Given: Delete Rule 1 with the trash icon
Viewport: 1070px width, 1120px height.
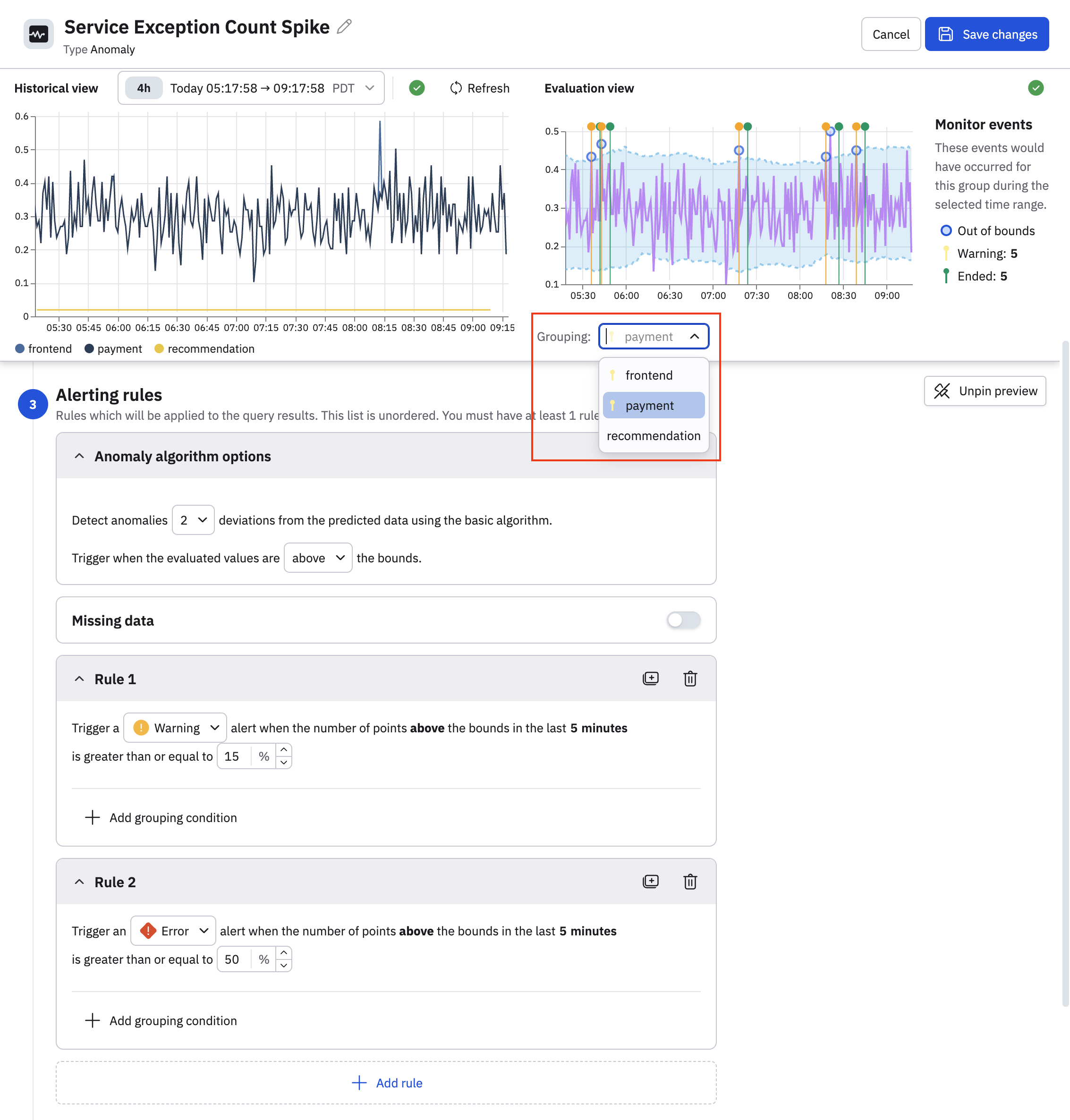Looking at the screenshot, I should click(x=690, y=679).
